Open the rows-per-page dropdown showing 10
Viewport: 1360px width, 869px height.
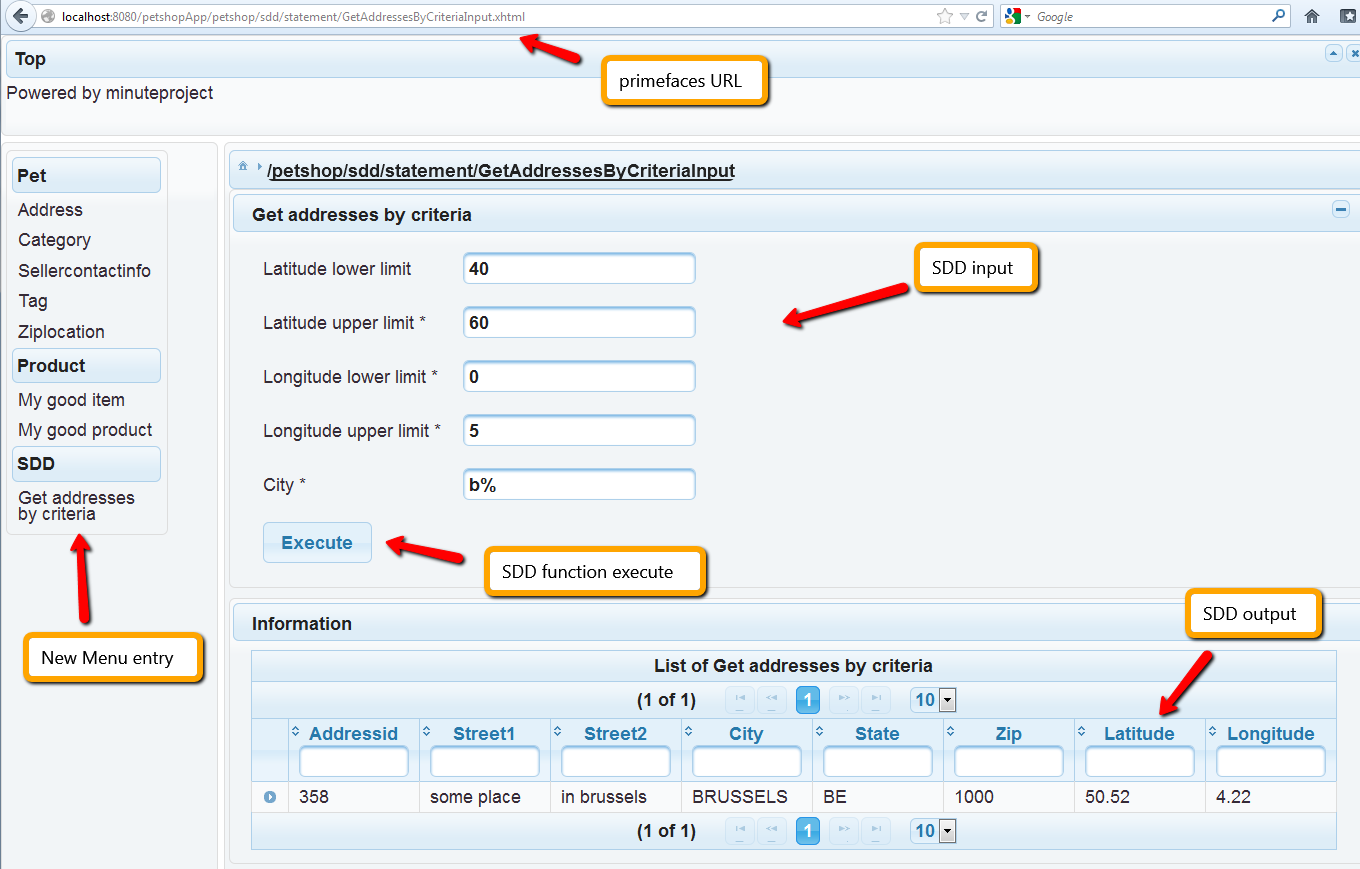pos(944,700)
